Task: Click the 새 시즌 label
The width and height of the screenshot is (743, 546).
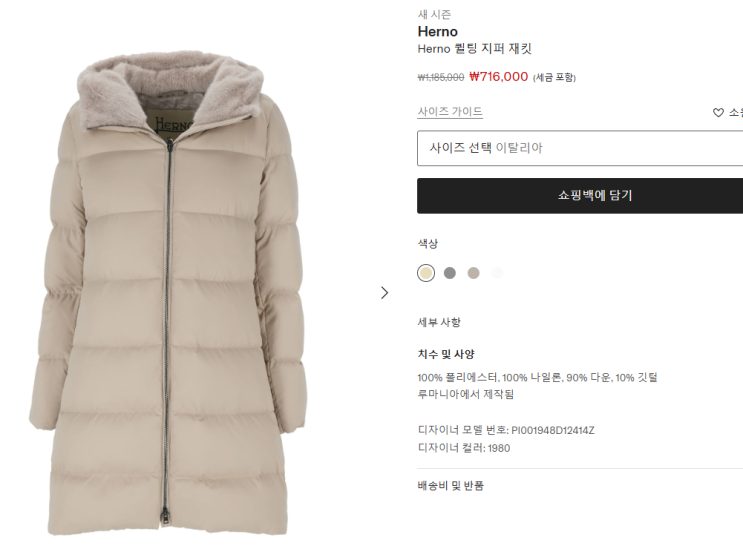Action: pos(434,15)
